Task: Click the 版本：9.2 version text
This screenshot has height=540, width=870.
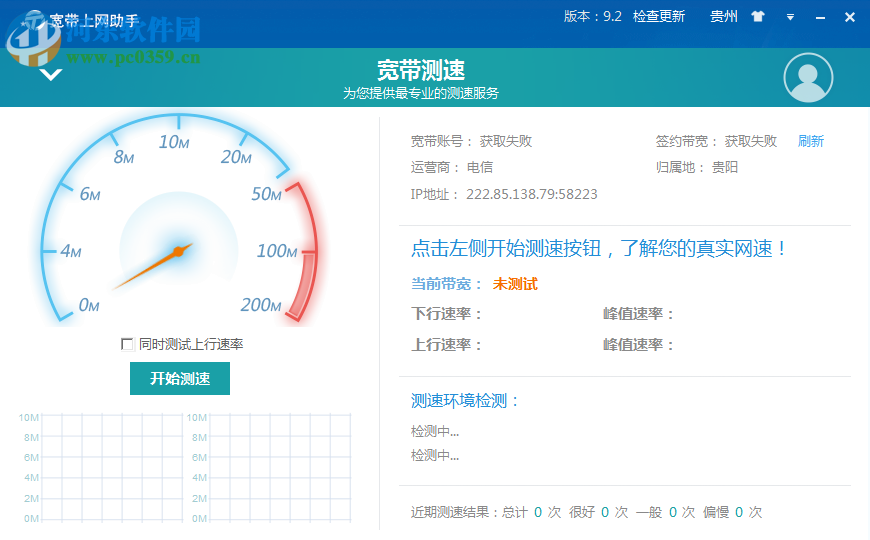Action: (593, 17)
